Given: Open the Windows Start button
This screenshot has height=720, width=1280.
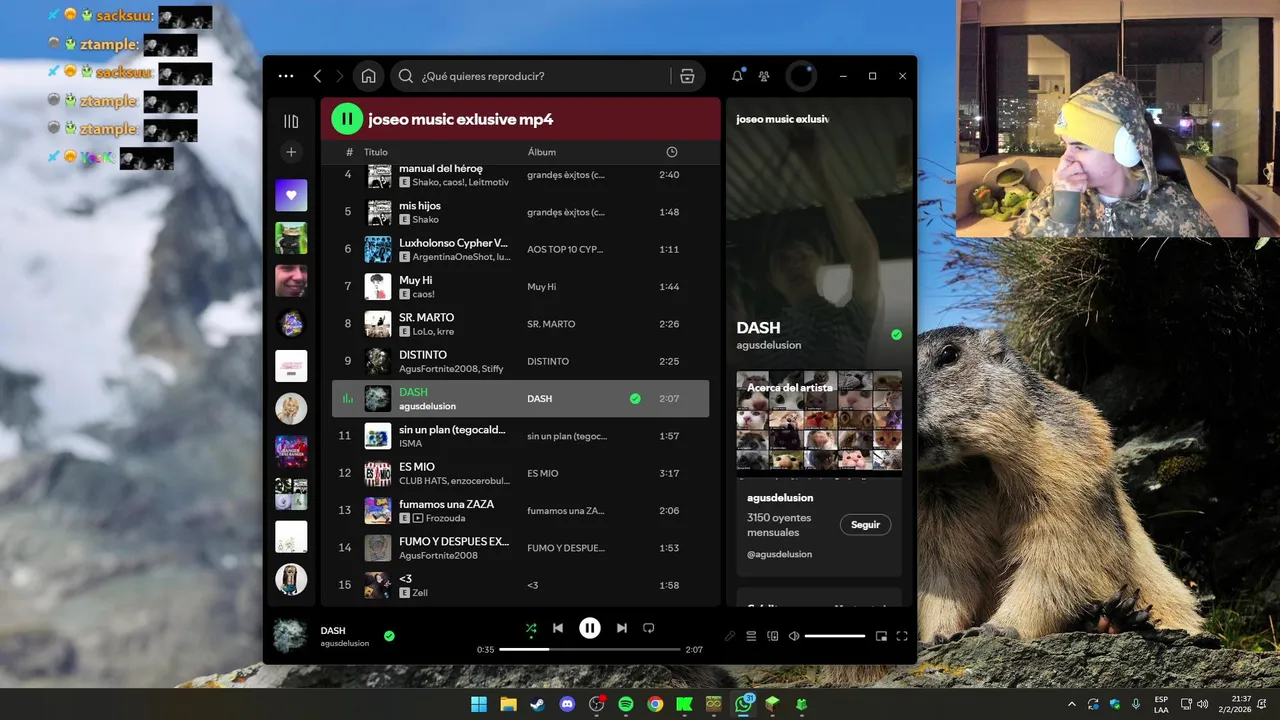Looking at the screenshot, I should 479,704.
